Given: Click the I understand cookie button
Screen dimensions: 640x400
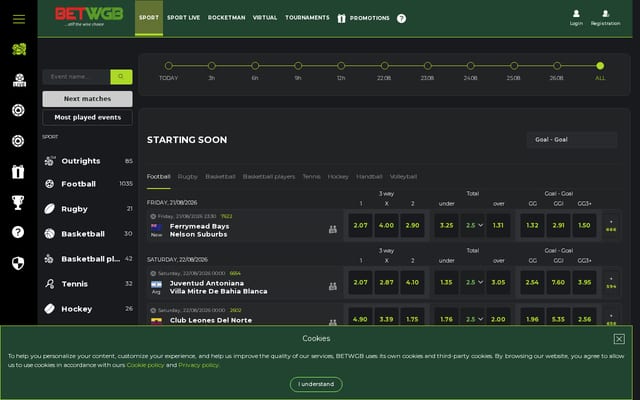Looking at the screenshot, I should click(316, 384).
